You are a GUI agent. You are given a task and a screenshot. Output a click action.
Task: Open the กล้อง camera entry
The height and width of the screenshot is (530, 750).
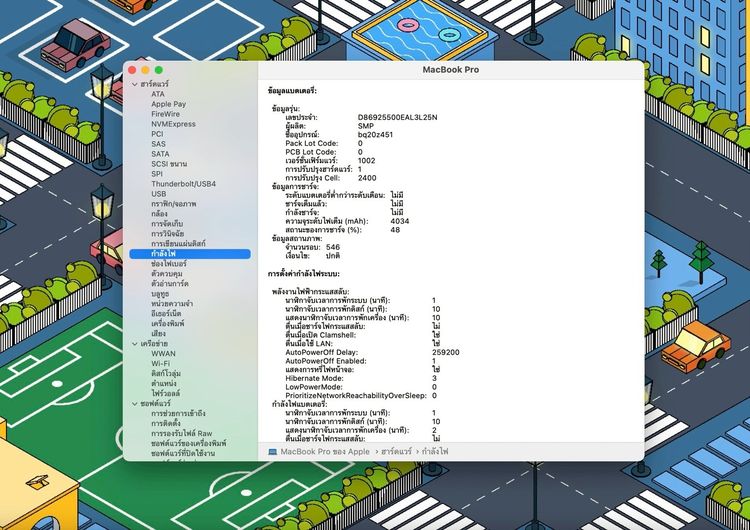coord(159,214)
